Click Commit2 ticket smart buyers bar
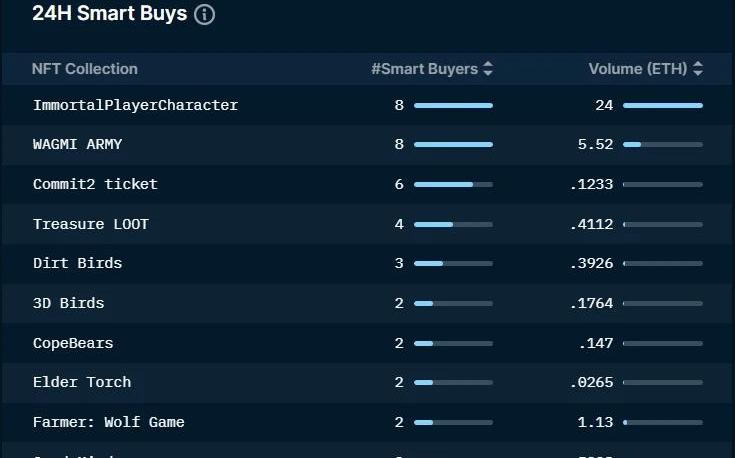This screenshot has height=458, width=735. 453,184
